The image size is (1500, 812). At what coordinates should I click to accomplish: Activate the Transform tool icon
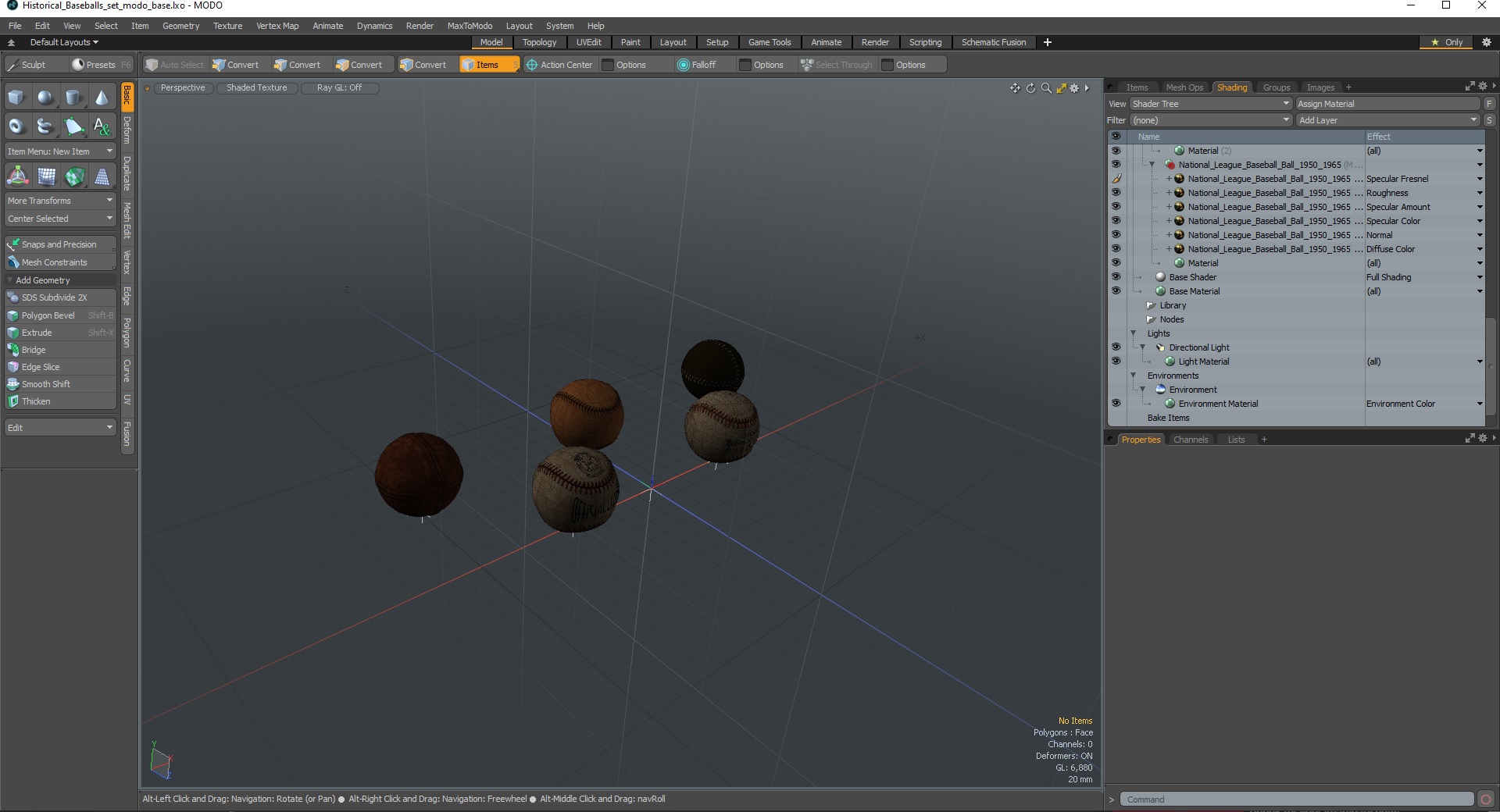click(x=17, y=176)
